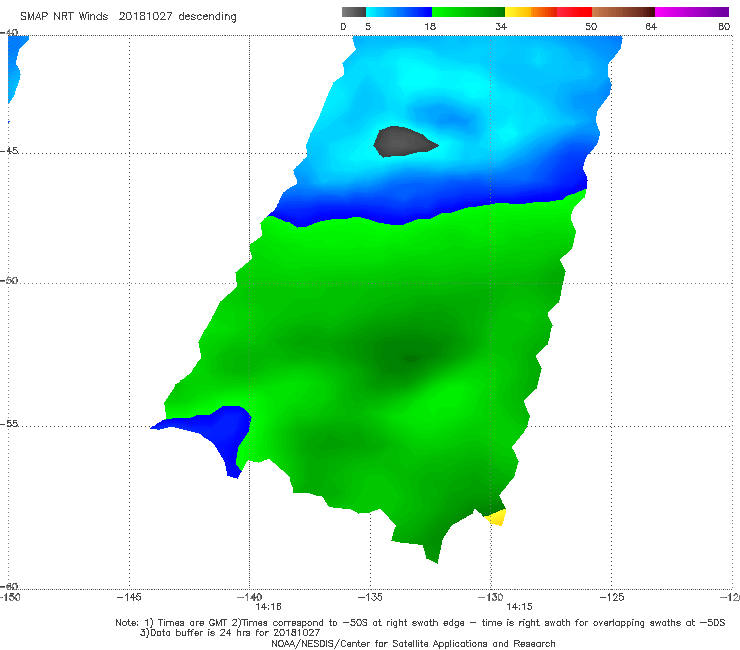
Task: Click the dark gray low-wind patch on map
Action: (x=404, y=141)
